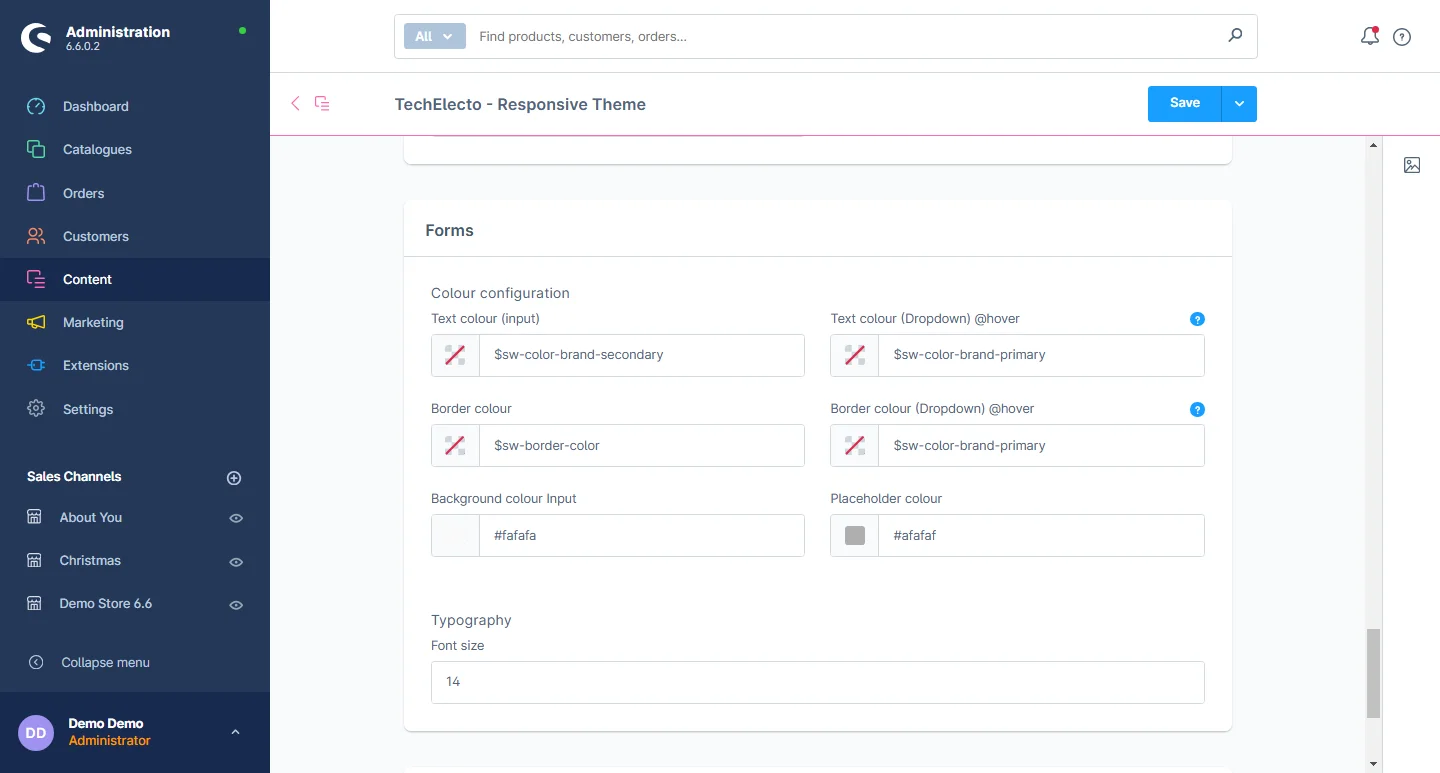Toggle visibility eye for Christmas channel
This screenshot has width=1440, height=773.
[236, 562]
